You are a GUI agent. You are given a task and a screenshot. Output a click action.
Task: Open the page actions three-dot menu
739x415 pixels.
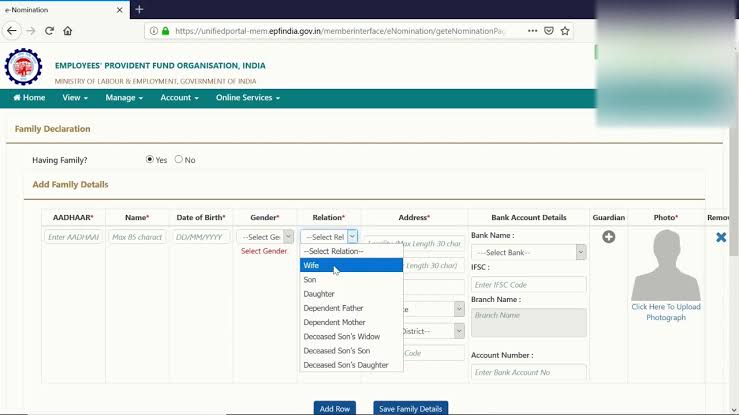[533, 31]
